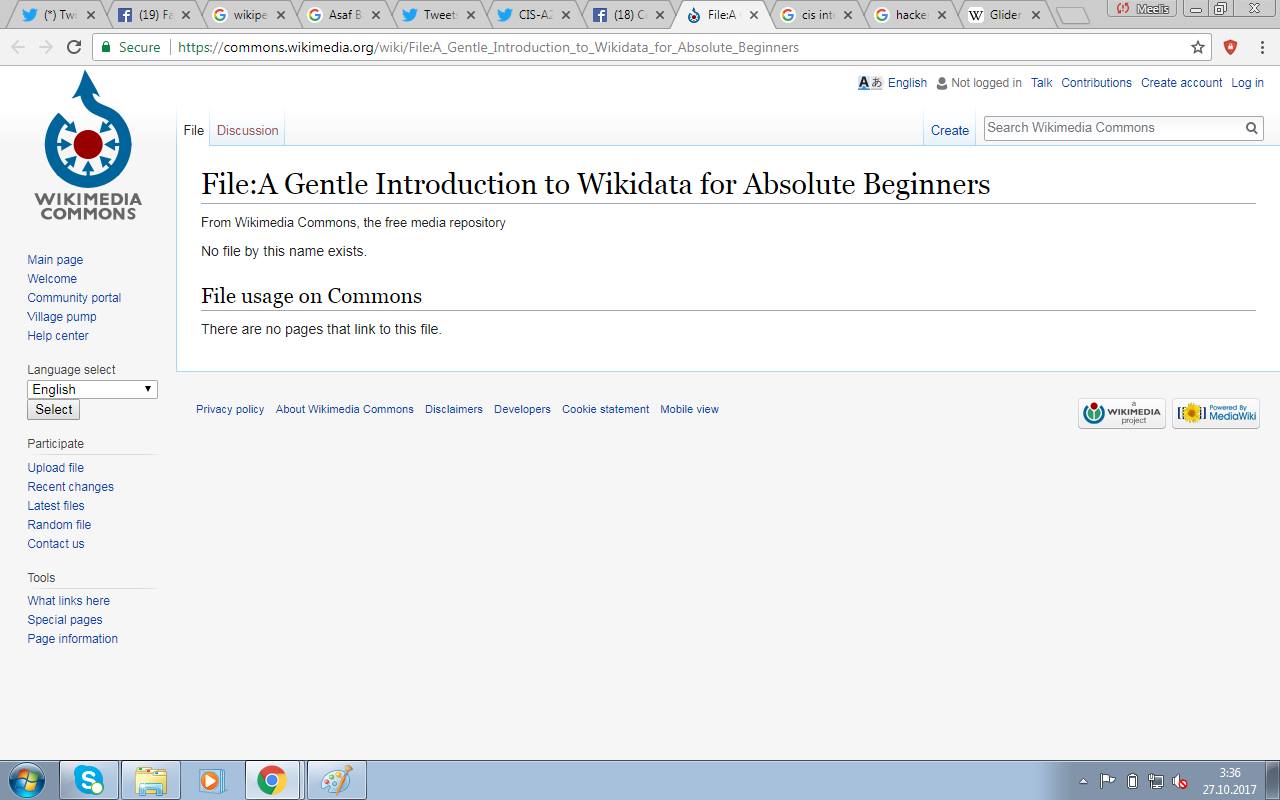Switch to the File page tab
The height and width of the screenshot is (800, 1280).
coord(194,130)
